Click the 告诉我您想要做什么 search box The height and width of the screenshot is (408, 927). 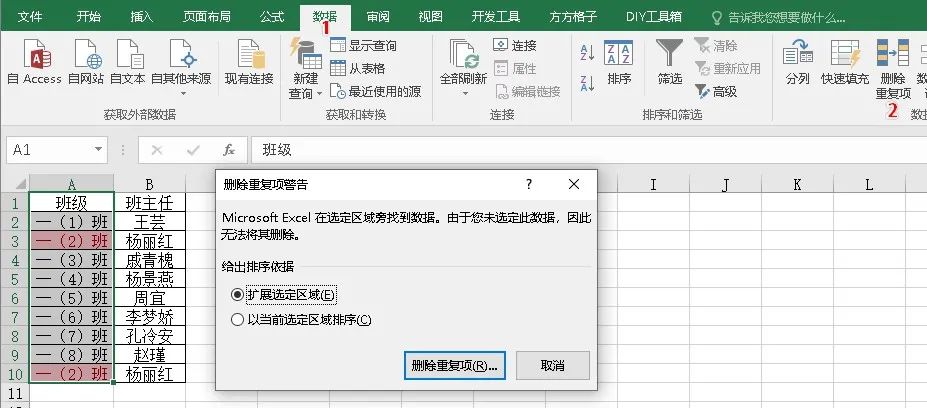[x=777, y=17]
